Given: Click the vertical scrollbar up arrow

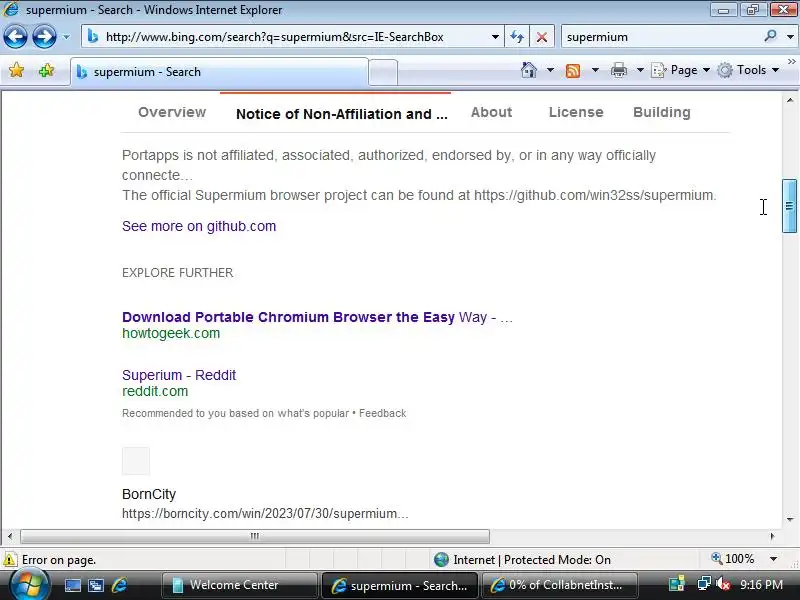Looking at the screenshot, I should coord(790,101).
